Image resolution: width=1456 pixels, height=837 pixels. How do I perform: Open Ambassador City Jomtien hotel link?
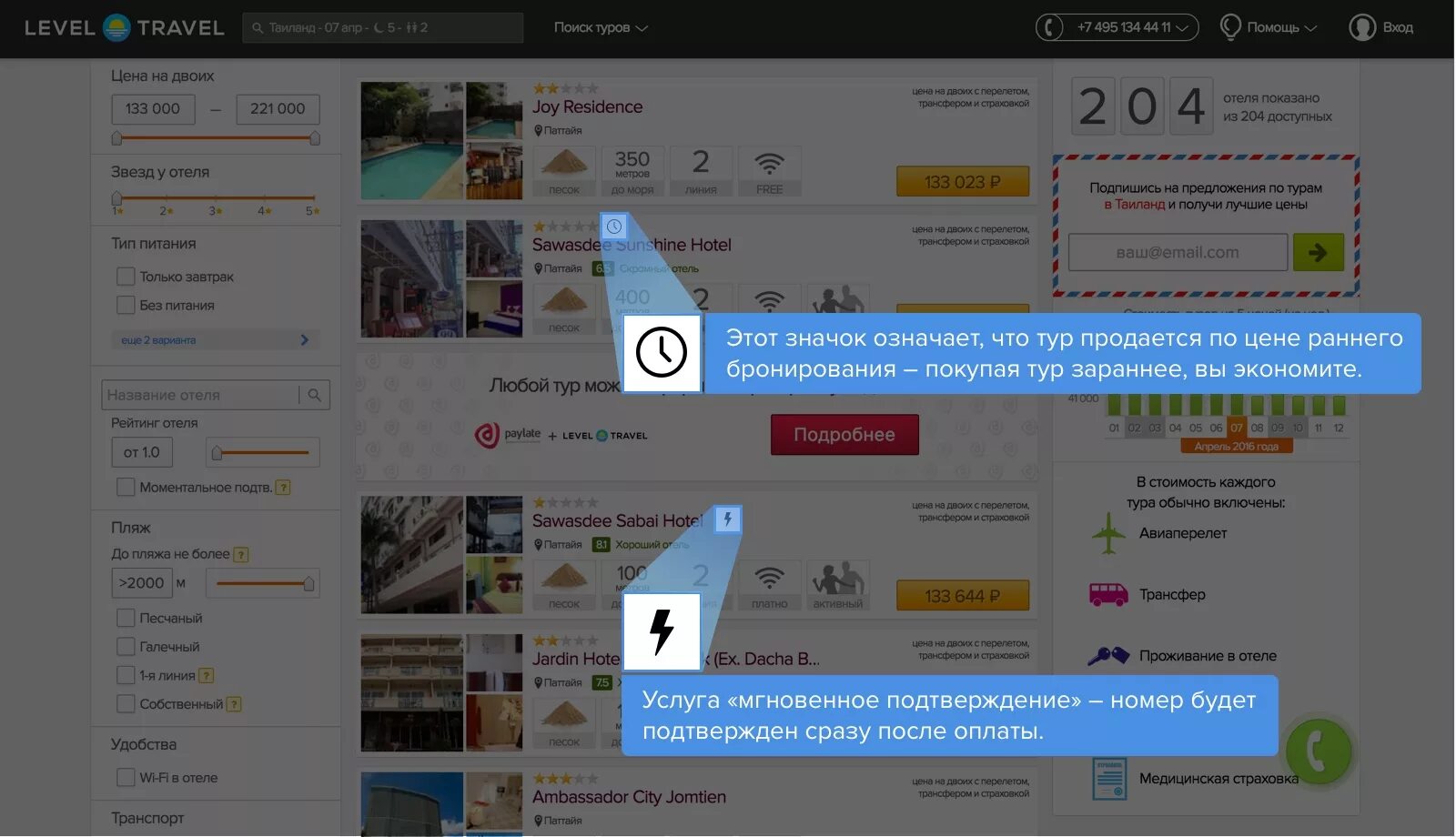[629, 797]
